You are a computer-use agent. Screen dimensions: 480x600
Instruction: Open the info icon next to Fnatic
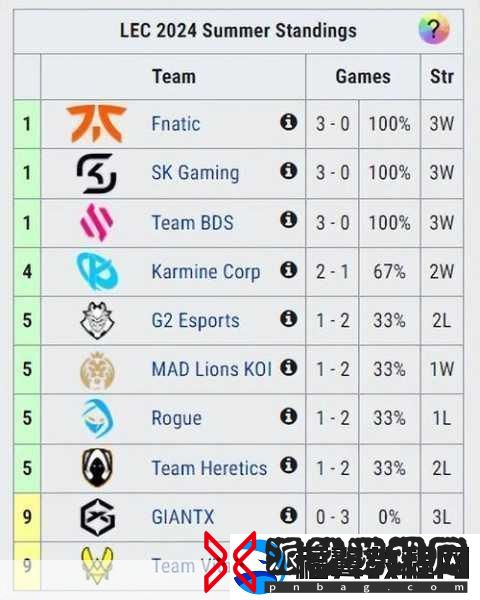coord(289,122)
